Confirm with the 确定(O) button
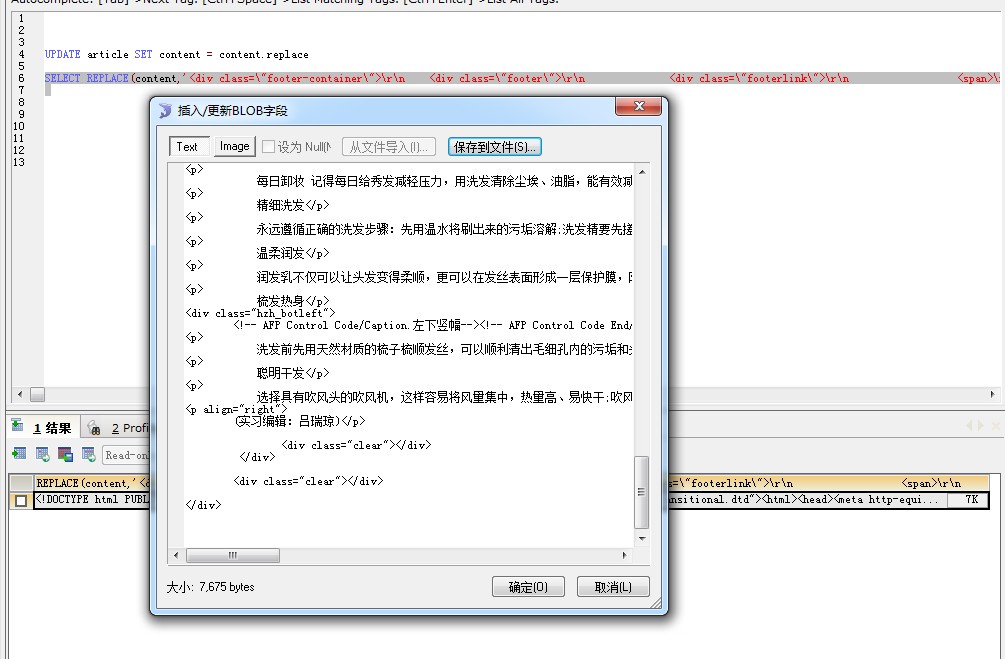Viewport: 1005px width, 659px height. click(528, 587)
